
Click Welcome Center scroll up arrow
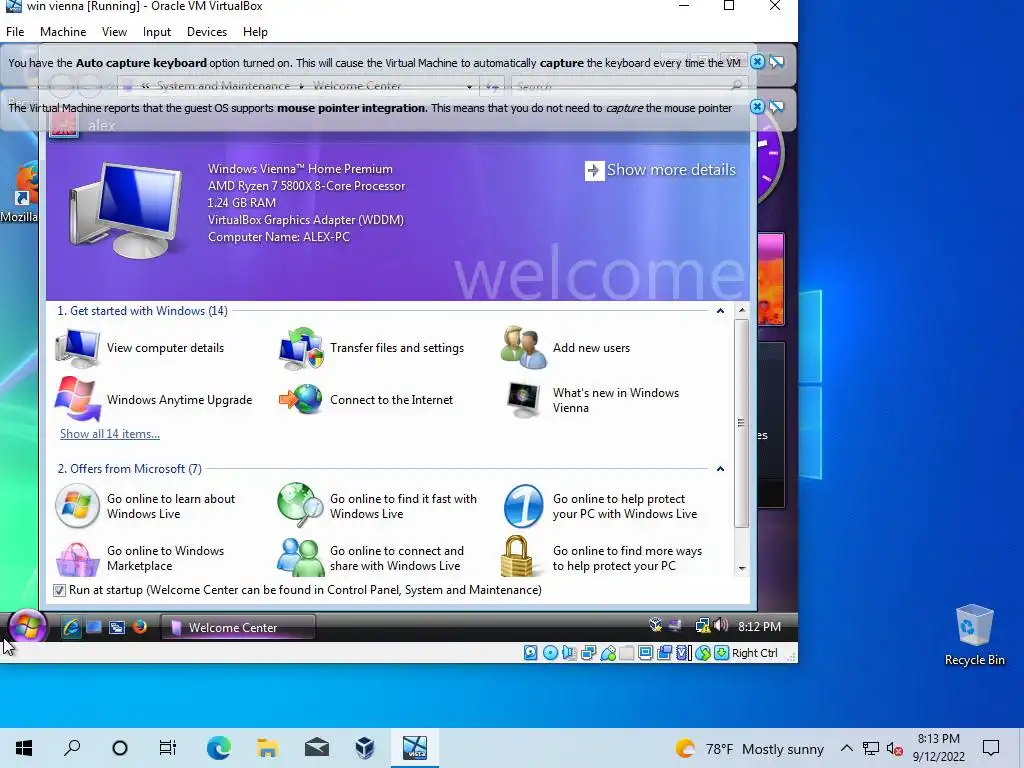[x=742, y=310]
